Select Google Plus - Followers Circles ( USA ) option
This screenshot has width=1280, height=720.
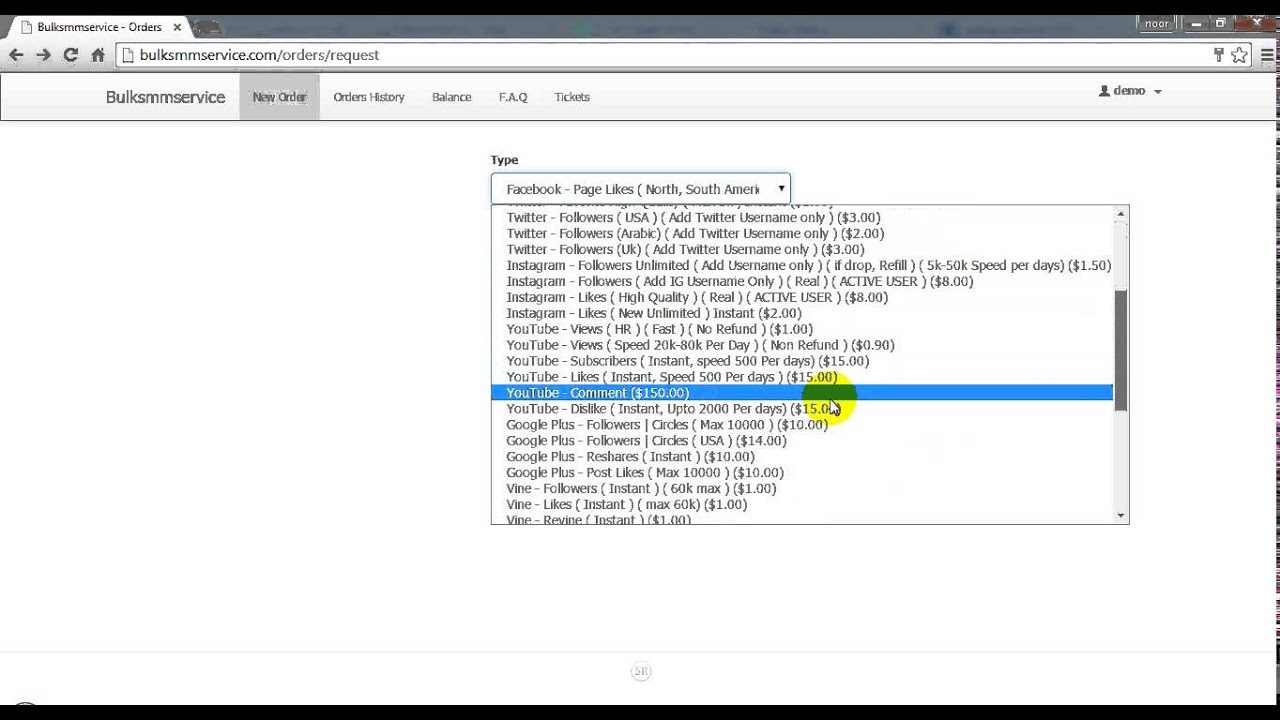(802, 441)
